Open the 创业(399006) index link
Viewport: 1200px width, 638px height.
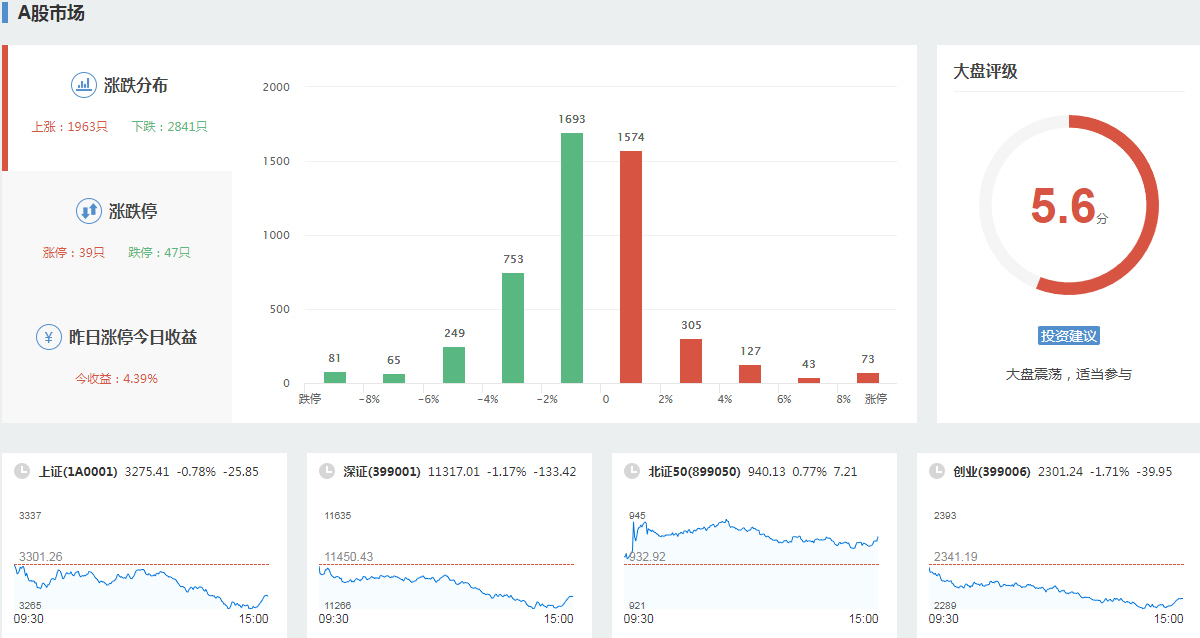(x=991, y=471)
